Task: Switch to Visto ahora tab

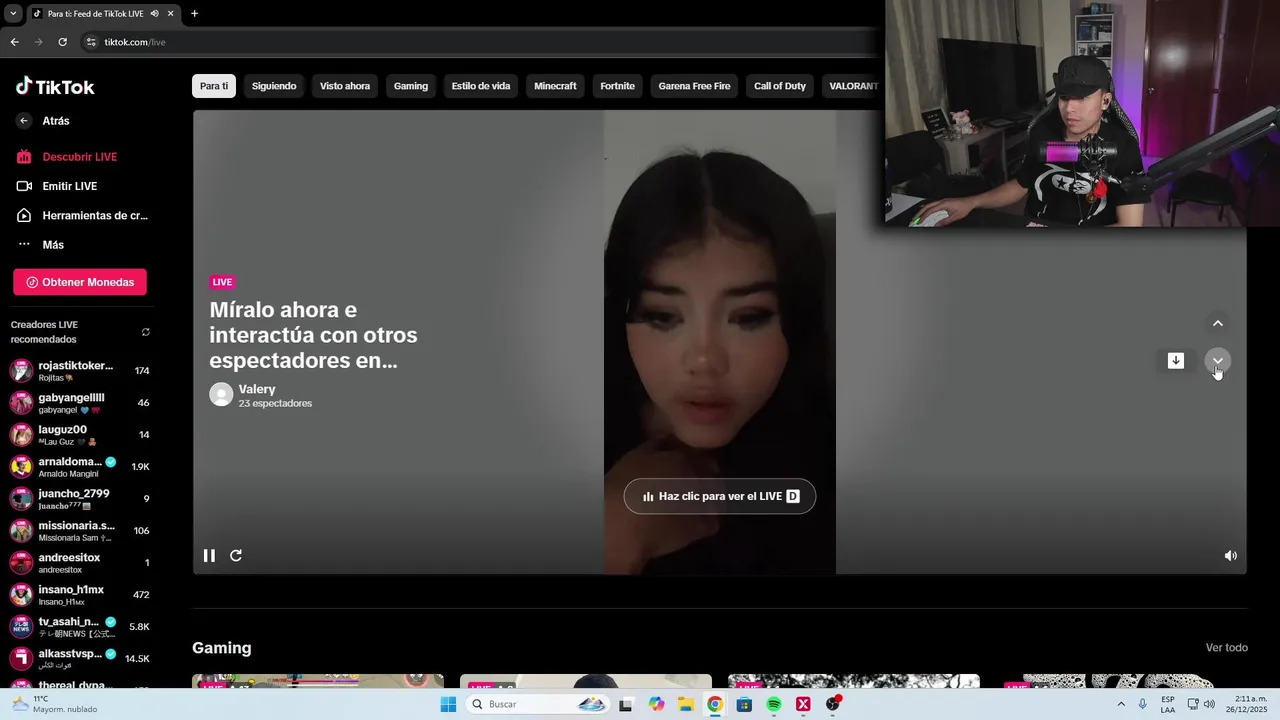Action: (345, 86)
